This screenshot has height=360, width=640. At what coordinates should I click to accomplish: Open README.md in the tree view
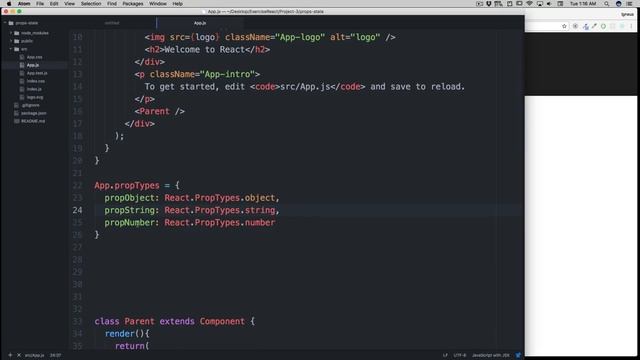coord(33,121)
